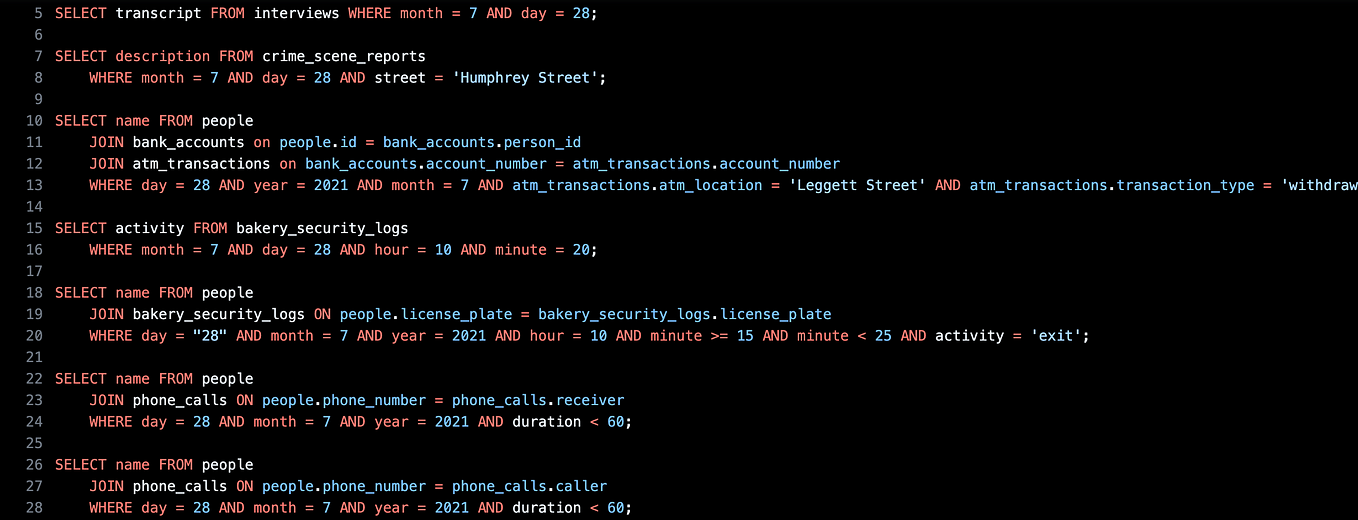Click line number 10 in the gutter

coord(34,120)
